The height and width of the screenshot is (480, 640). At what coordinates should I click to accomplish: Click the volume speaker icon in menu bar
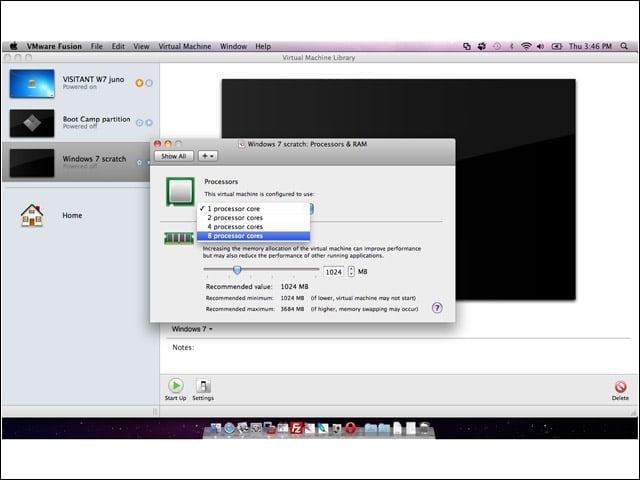[540, 46]
